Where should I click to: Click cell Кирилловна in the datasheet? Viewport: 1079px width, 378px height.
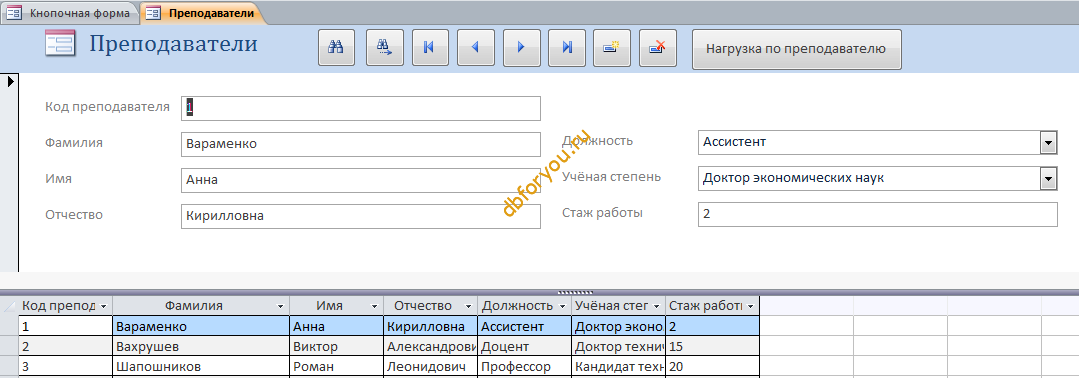click(430, 326)
